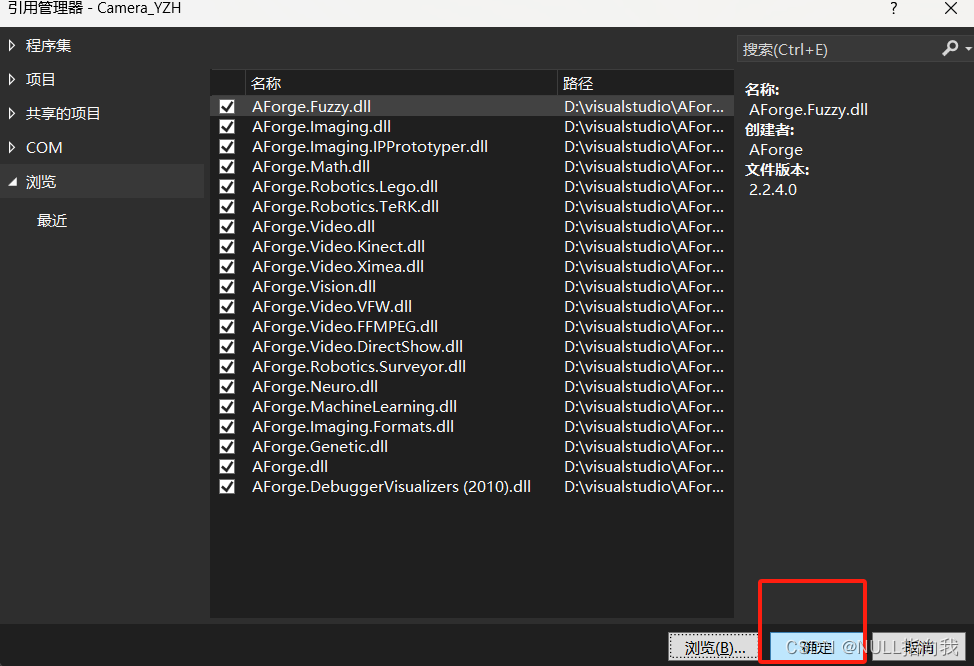Toggle the AForge.Math.dll checkbox
This screenshot has height=666, width=974.
[x=226, y=166]
